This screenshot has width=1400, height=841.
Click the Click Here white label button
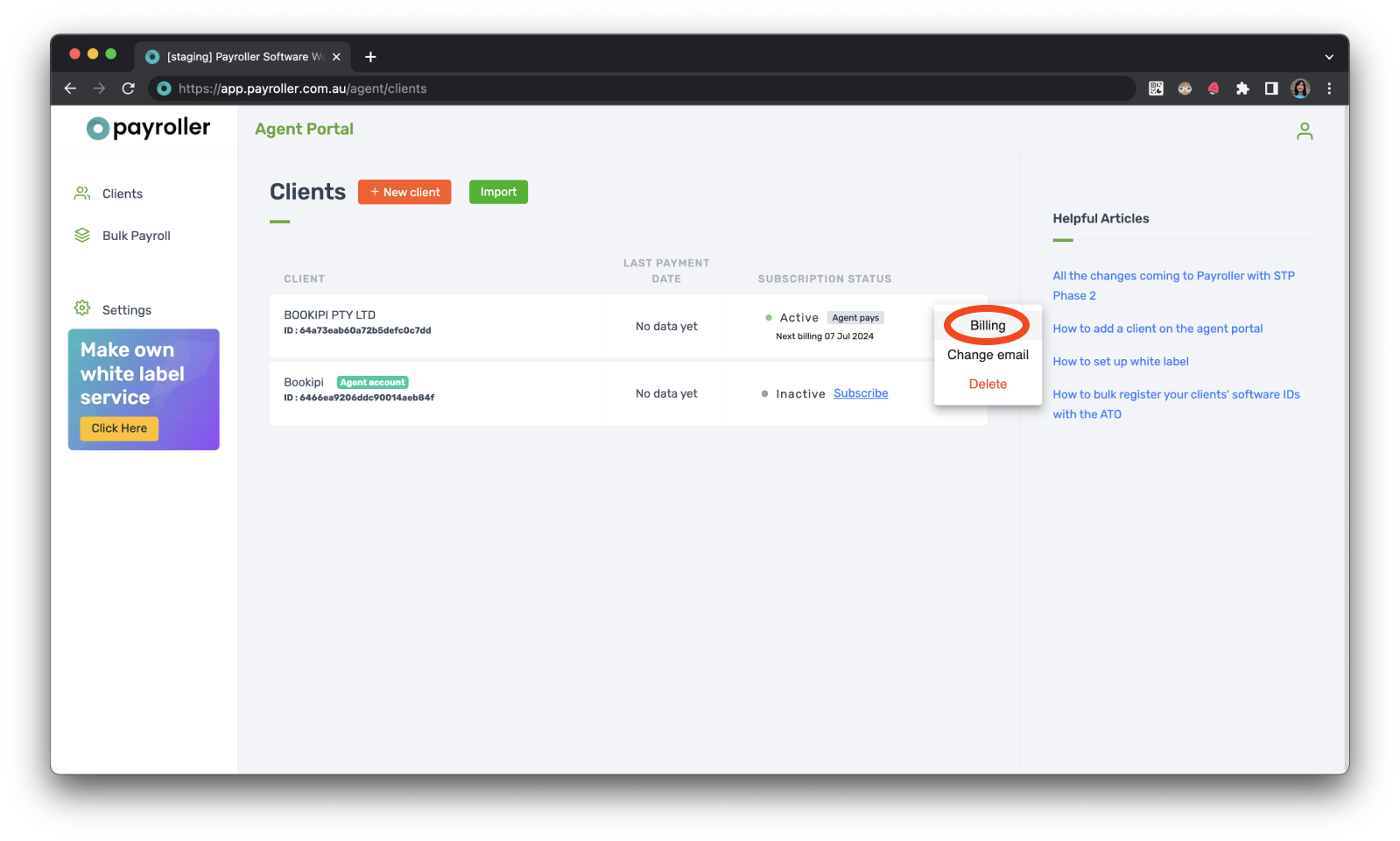coord(119,428)
